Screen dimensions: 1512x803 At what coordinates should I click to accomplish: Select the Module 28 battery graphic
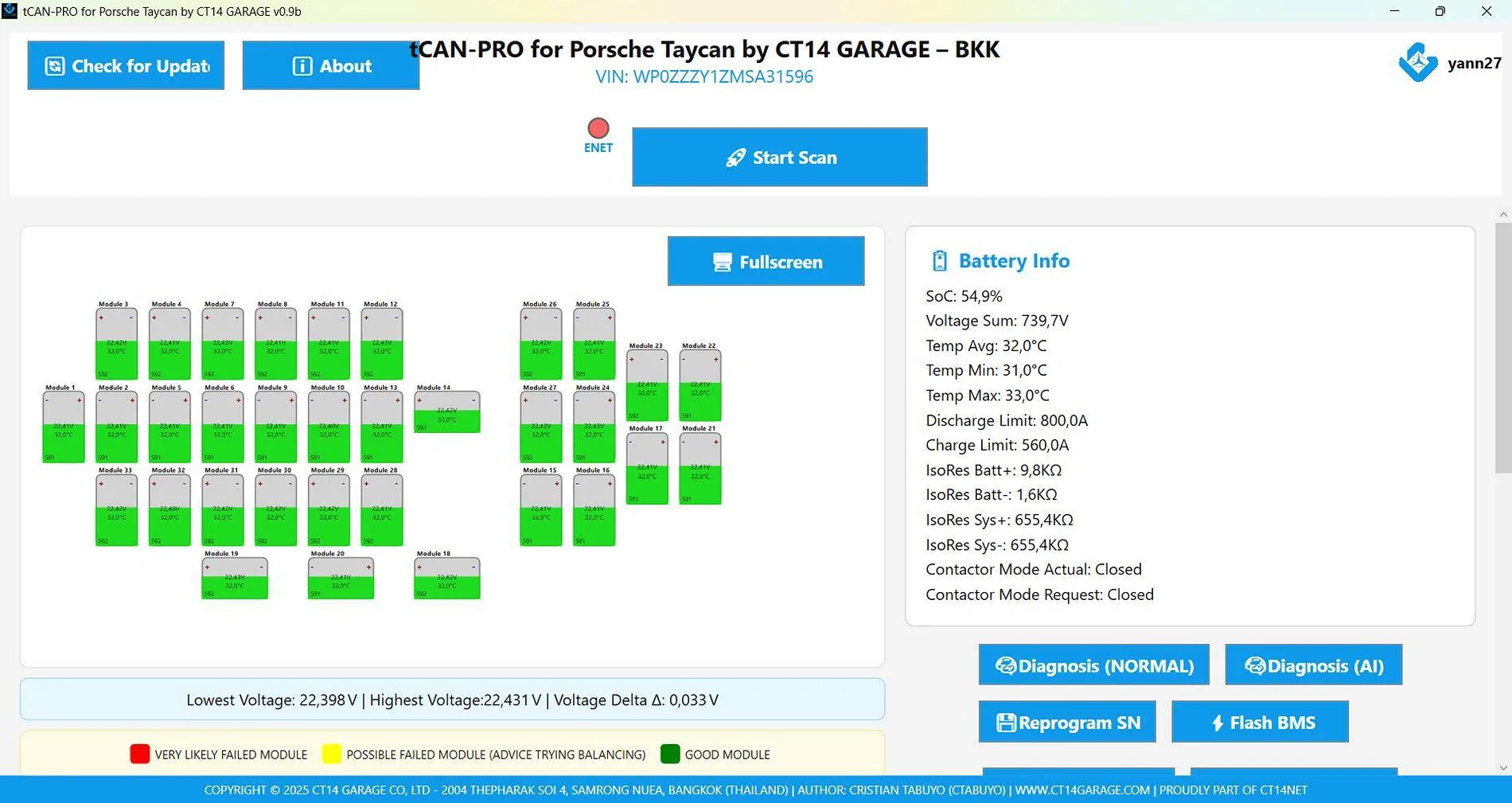point(382,510)
